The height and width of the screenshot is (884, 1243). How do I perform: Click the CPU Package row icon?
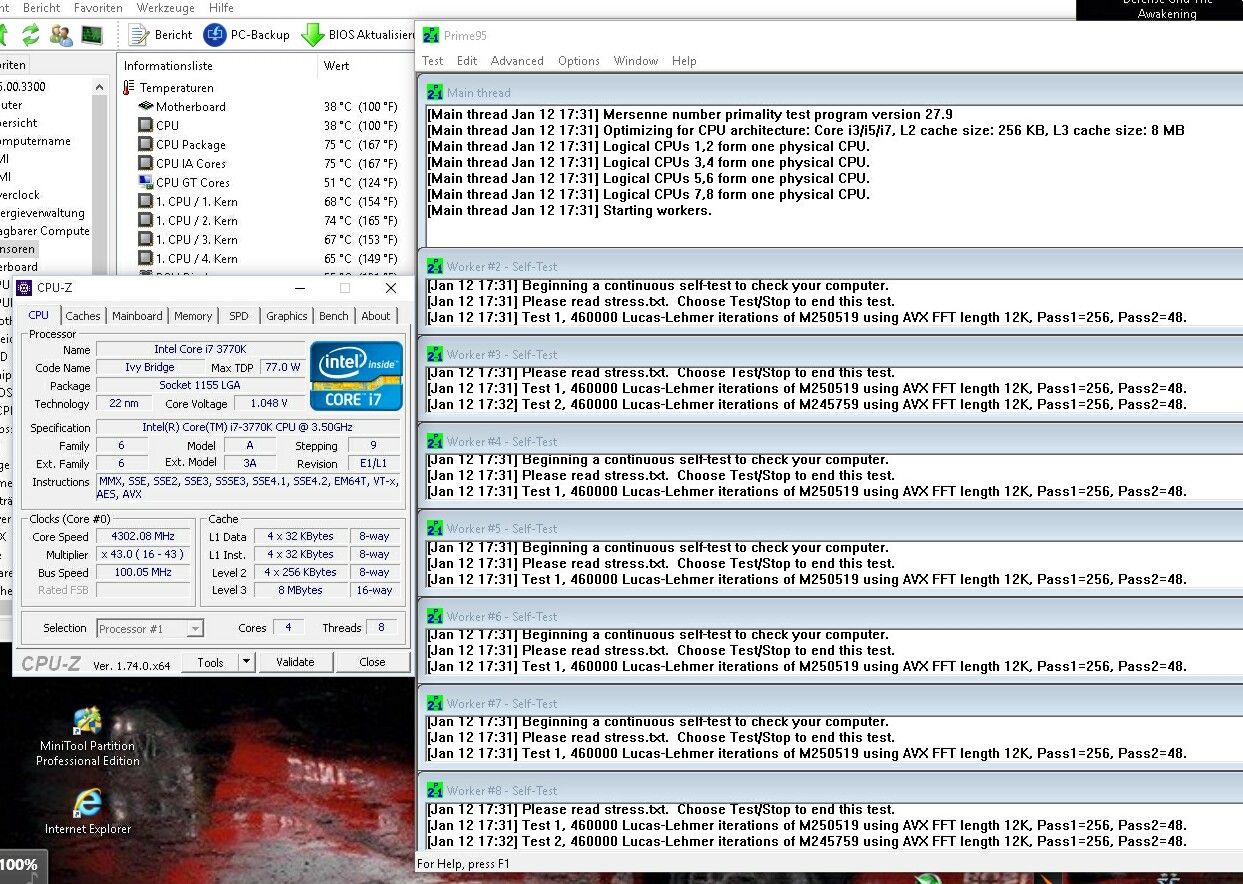[x=145, y=145]
